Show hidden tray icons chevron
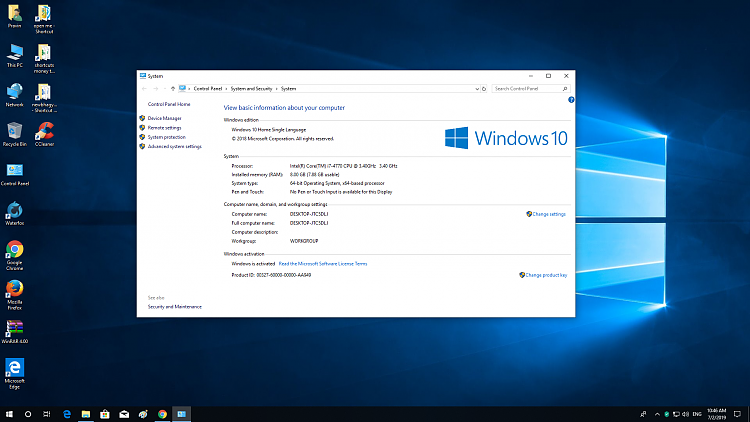The image size is (750, 422). coord(657,414)
